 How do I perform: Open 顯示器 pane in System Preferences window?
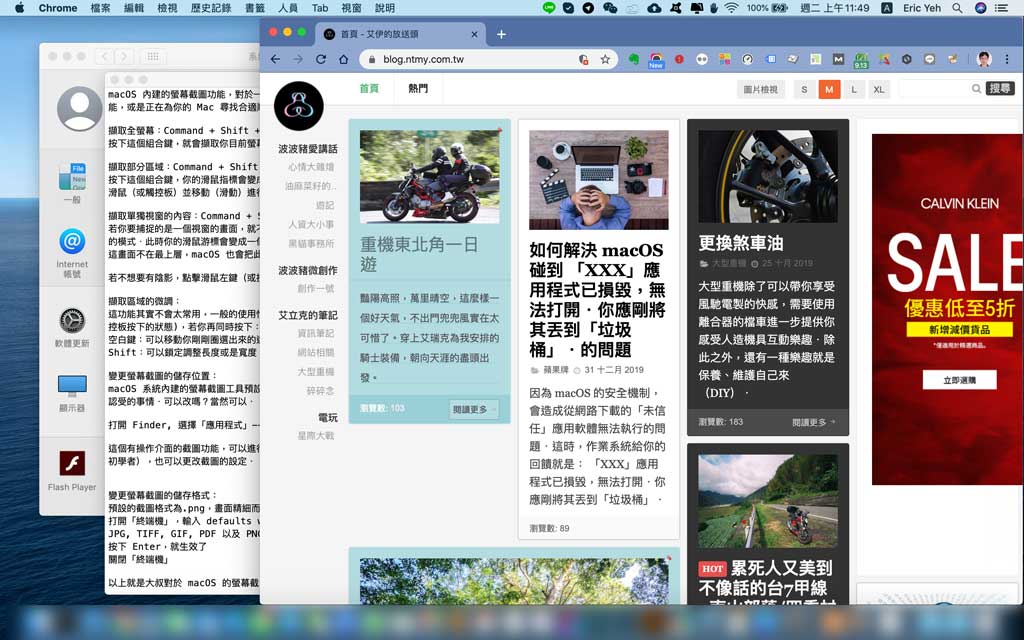[72, 394]
